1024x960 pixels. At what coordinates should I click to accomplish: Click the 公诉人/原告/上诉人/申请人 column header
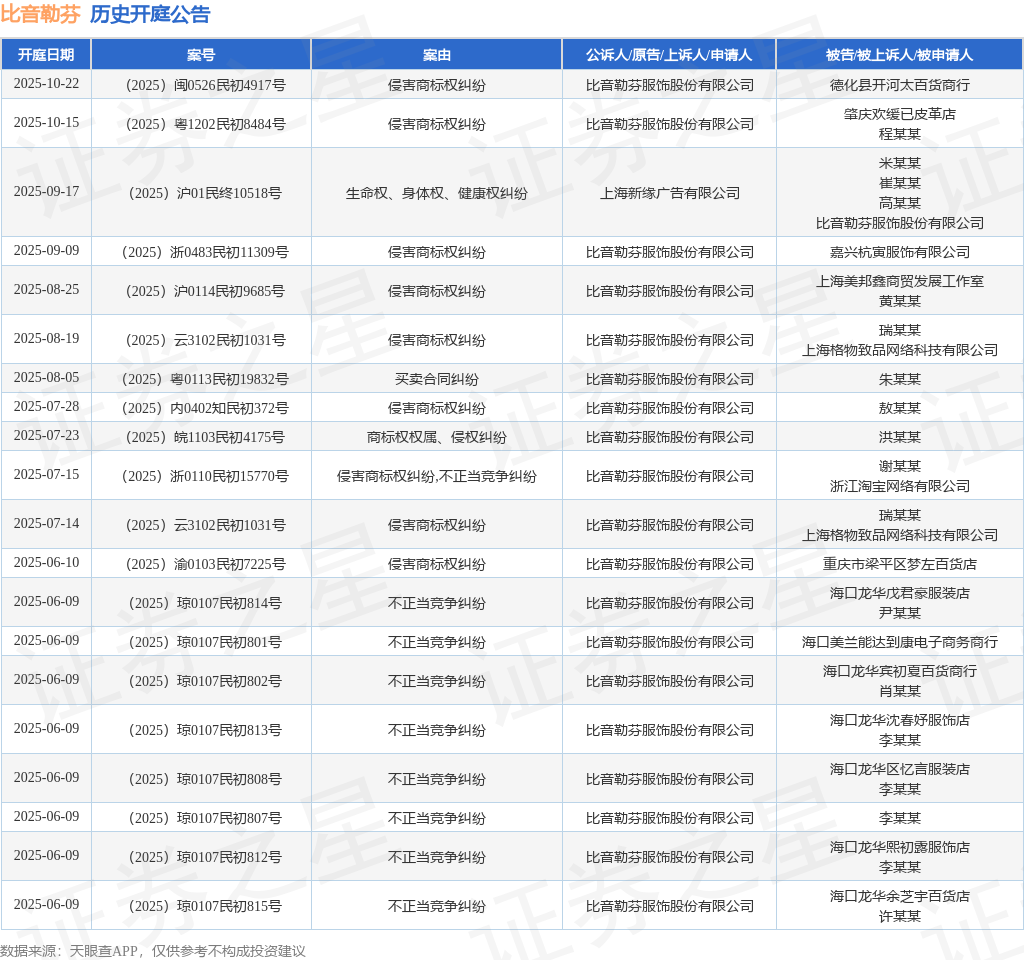click(x=669, y=55)
